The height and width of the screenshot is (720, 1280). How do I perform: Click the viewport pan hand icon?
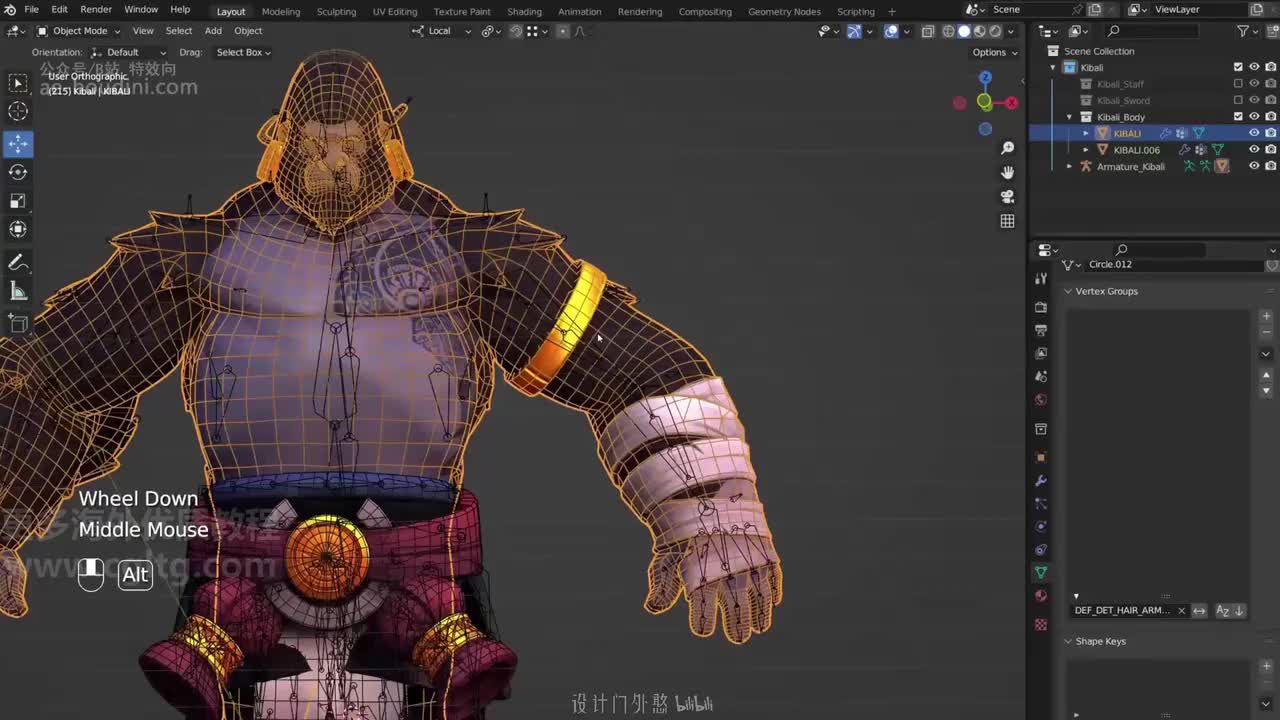point(1007,172)
